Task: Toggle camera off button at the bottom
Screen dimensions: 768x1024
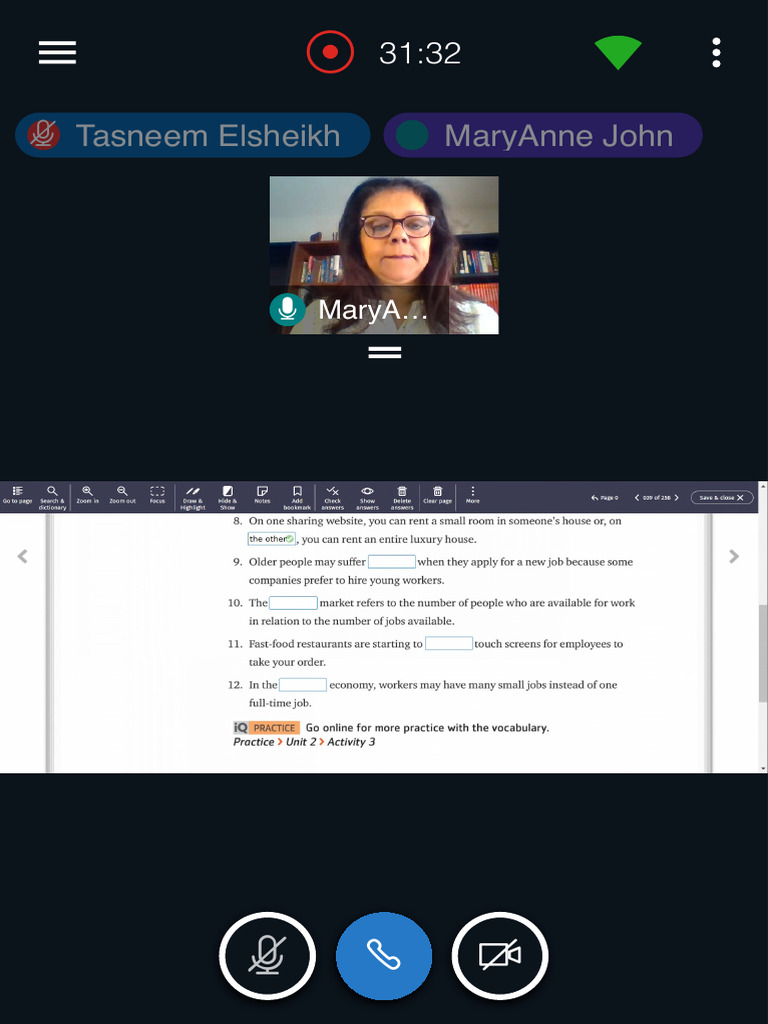Action: click(x=500, y=956)
